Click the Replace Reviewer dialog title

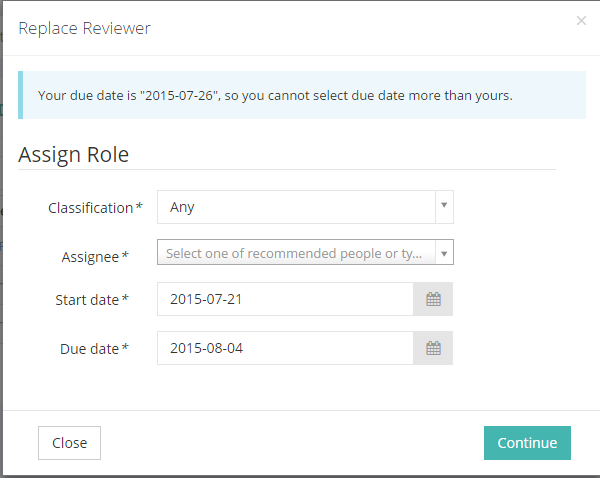point(85,28)
